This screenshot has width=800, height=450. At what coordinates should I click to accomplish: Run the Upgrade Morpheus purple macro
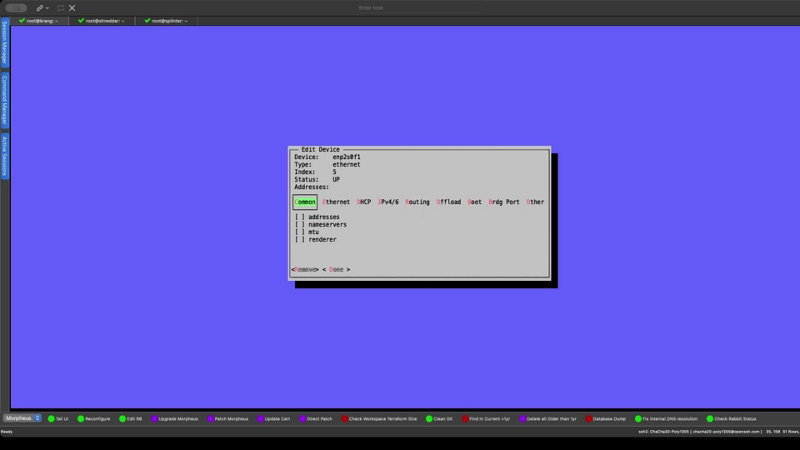[178, 418]
